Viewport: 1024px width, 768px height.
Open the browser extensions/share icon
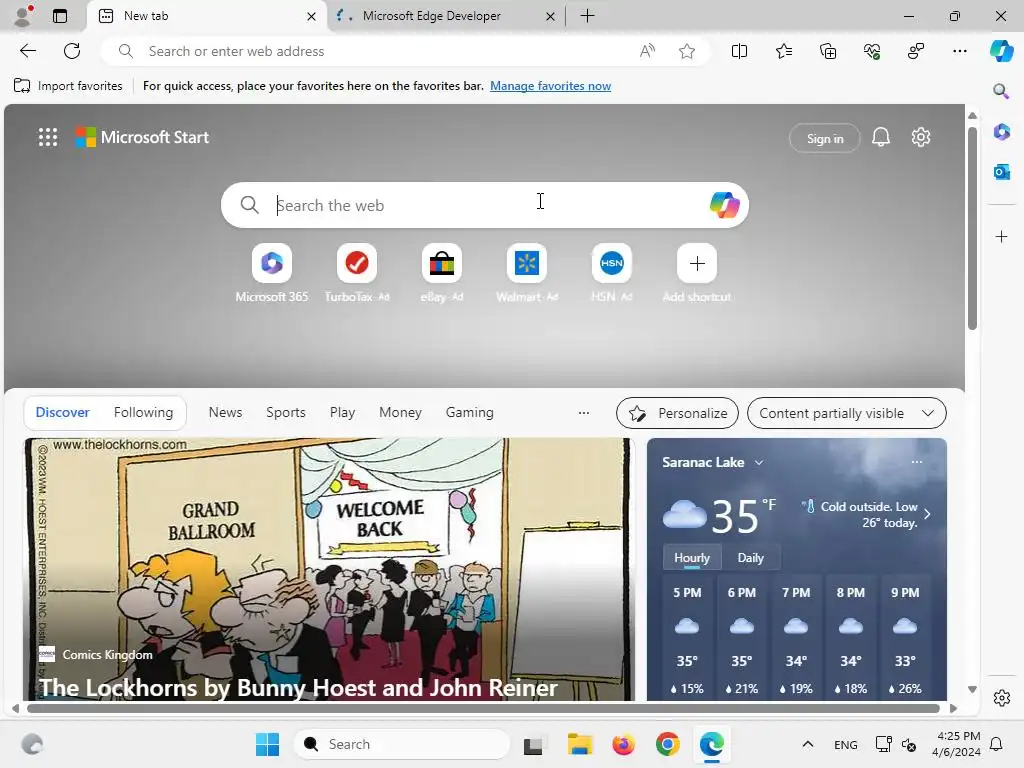point(916,51)
